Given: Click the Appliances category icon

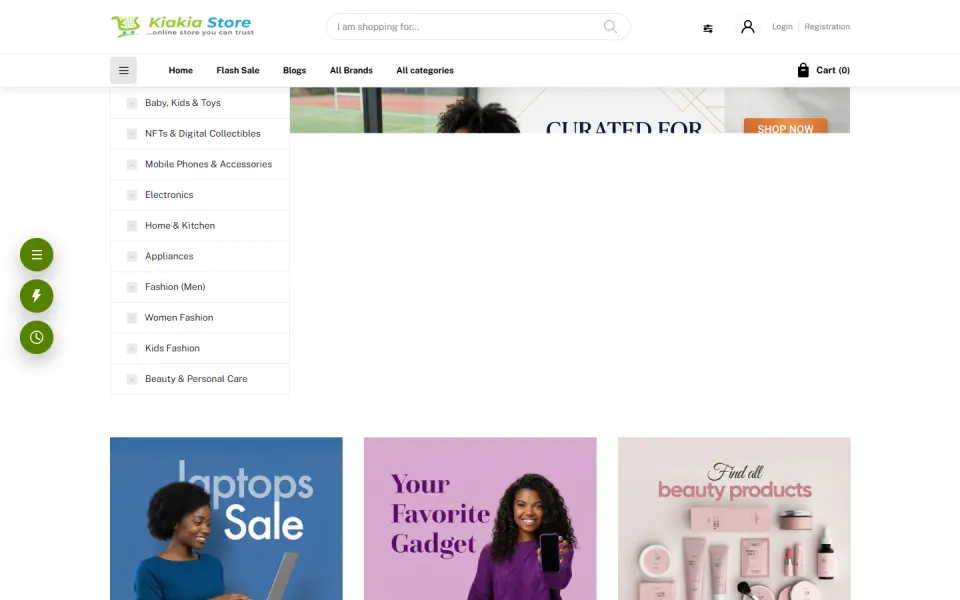Looking at the screenshot, I should (x=132, y=256).
